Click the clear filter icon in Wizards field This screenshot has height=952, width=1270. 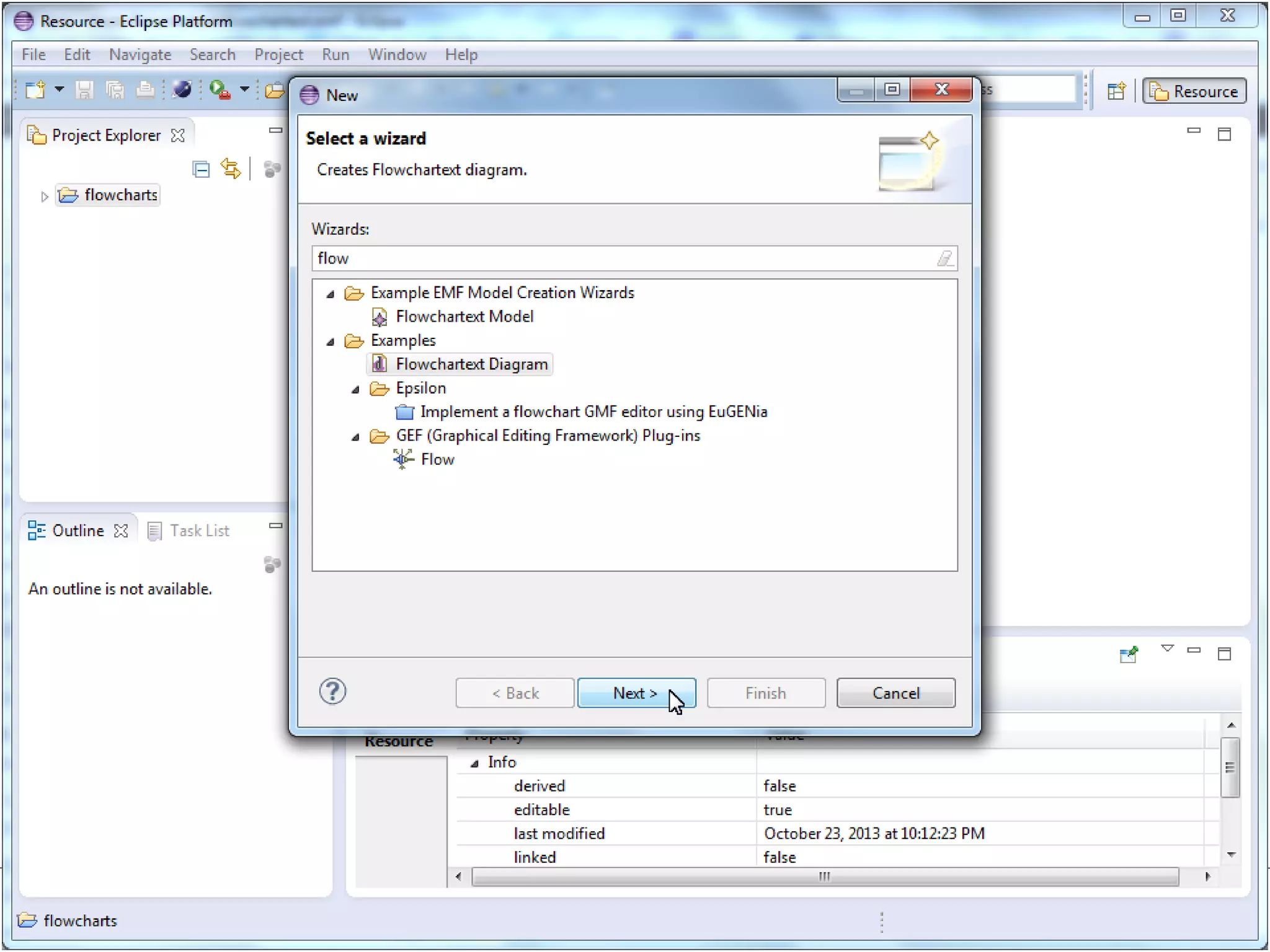tap(944, 258)
